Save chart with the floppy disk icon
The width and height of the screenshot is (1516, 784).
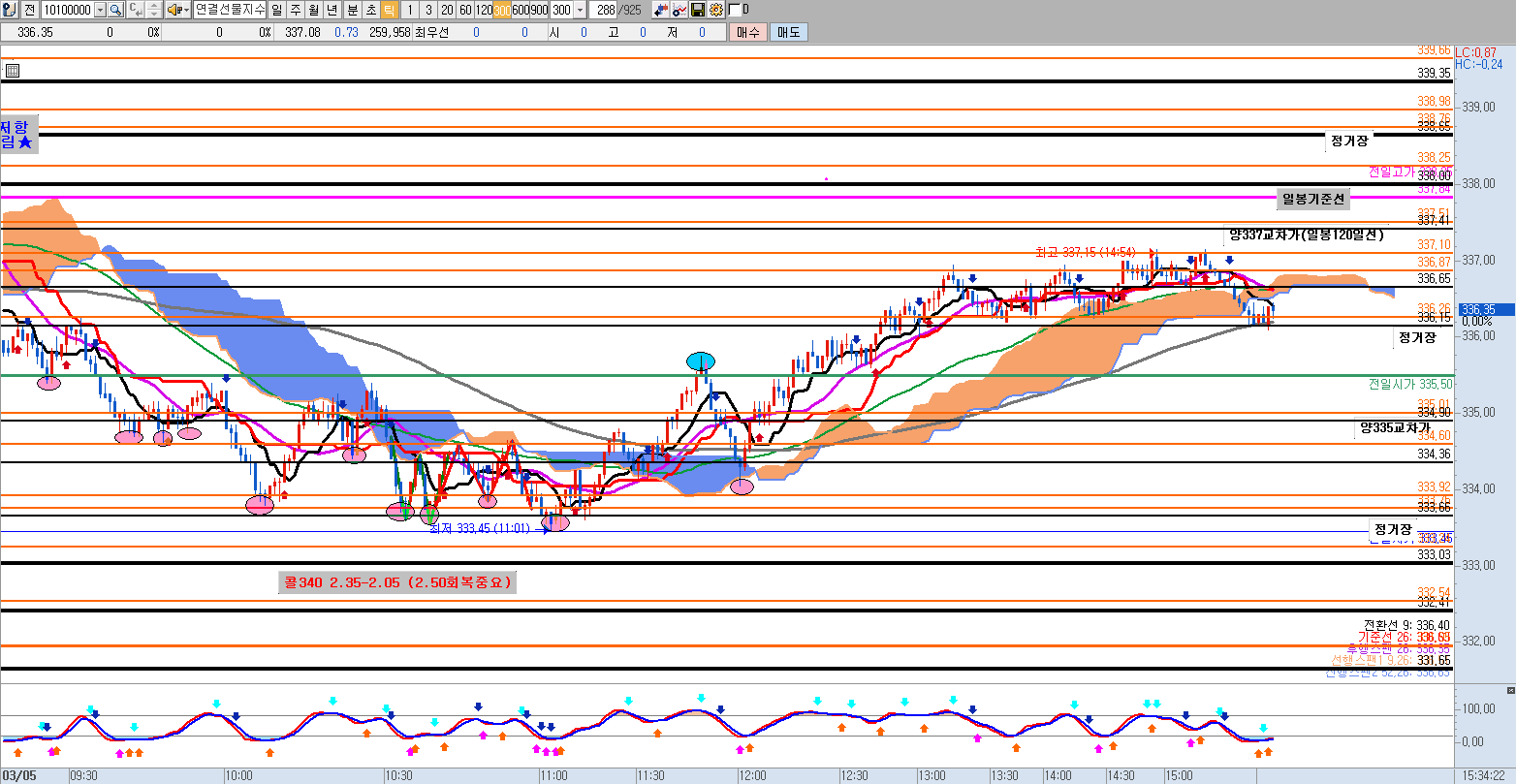(698, 10)
